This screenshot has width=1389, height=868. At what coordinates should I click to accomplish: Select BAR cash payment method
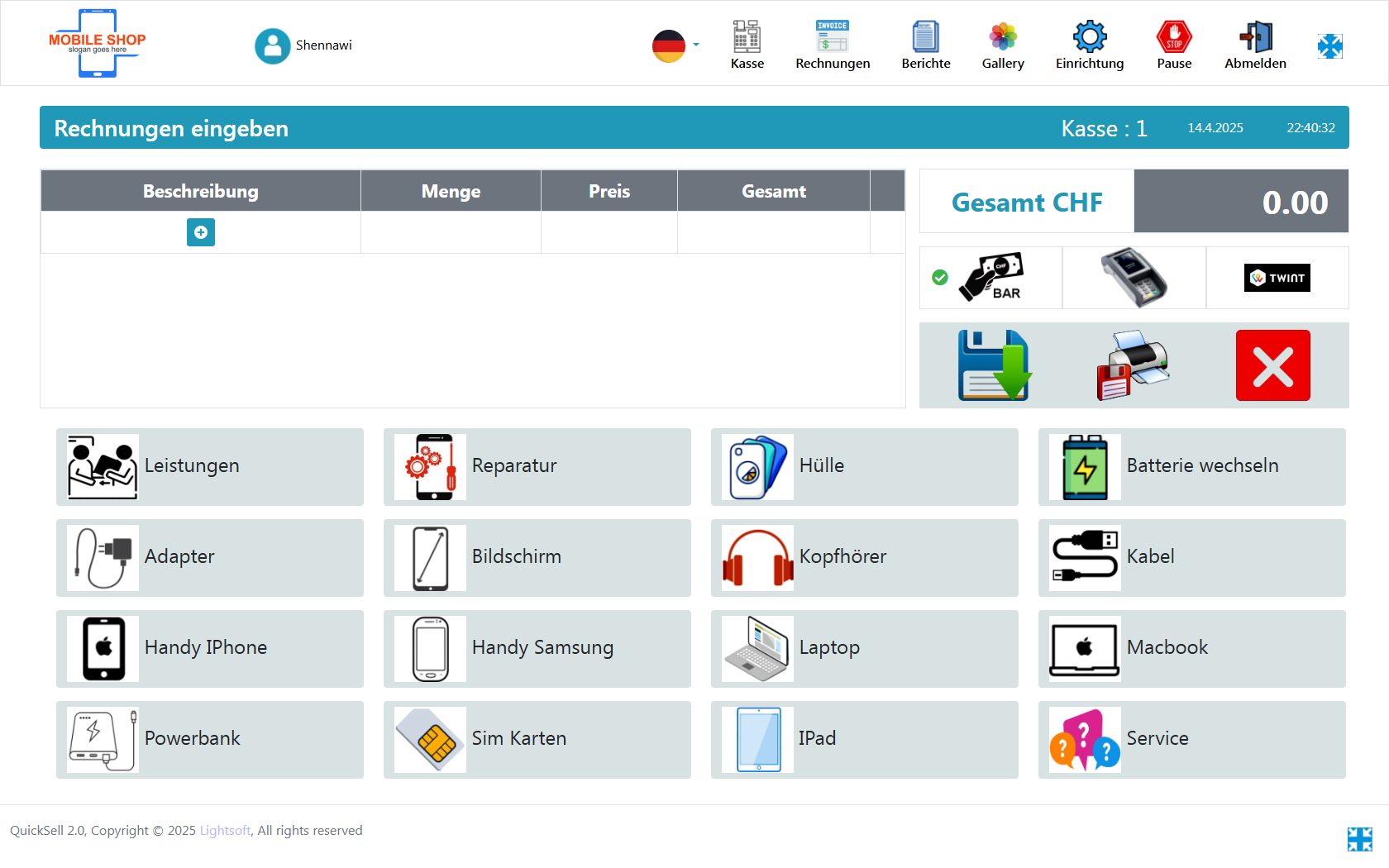(x=991, y=278)
